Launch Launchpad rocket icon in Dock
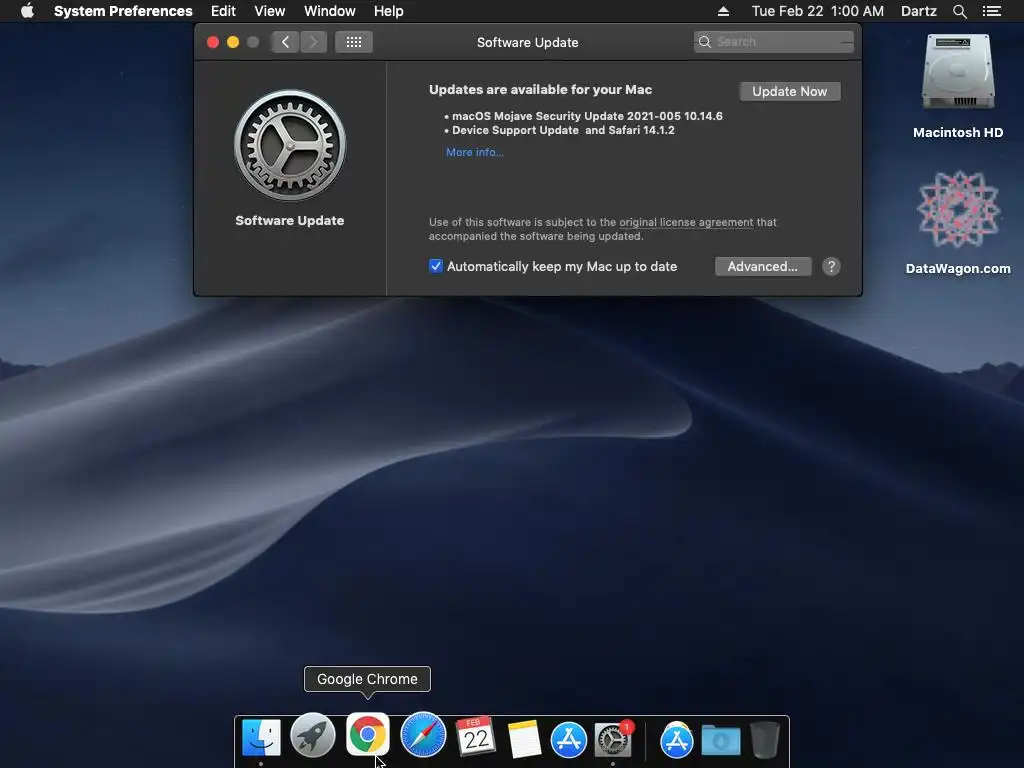 (313, 735)
